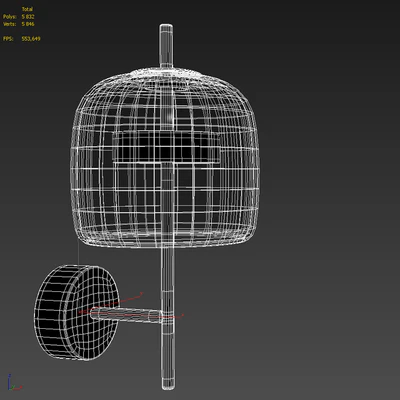Click the FPS readout value
400x400 pixels.
point(31,39)
